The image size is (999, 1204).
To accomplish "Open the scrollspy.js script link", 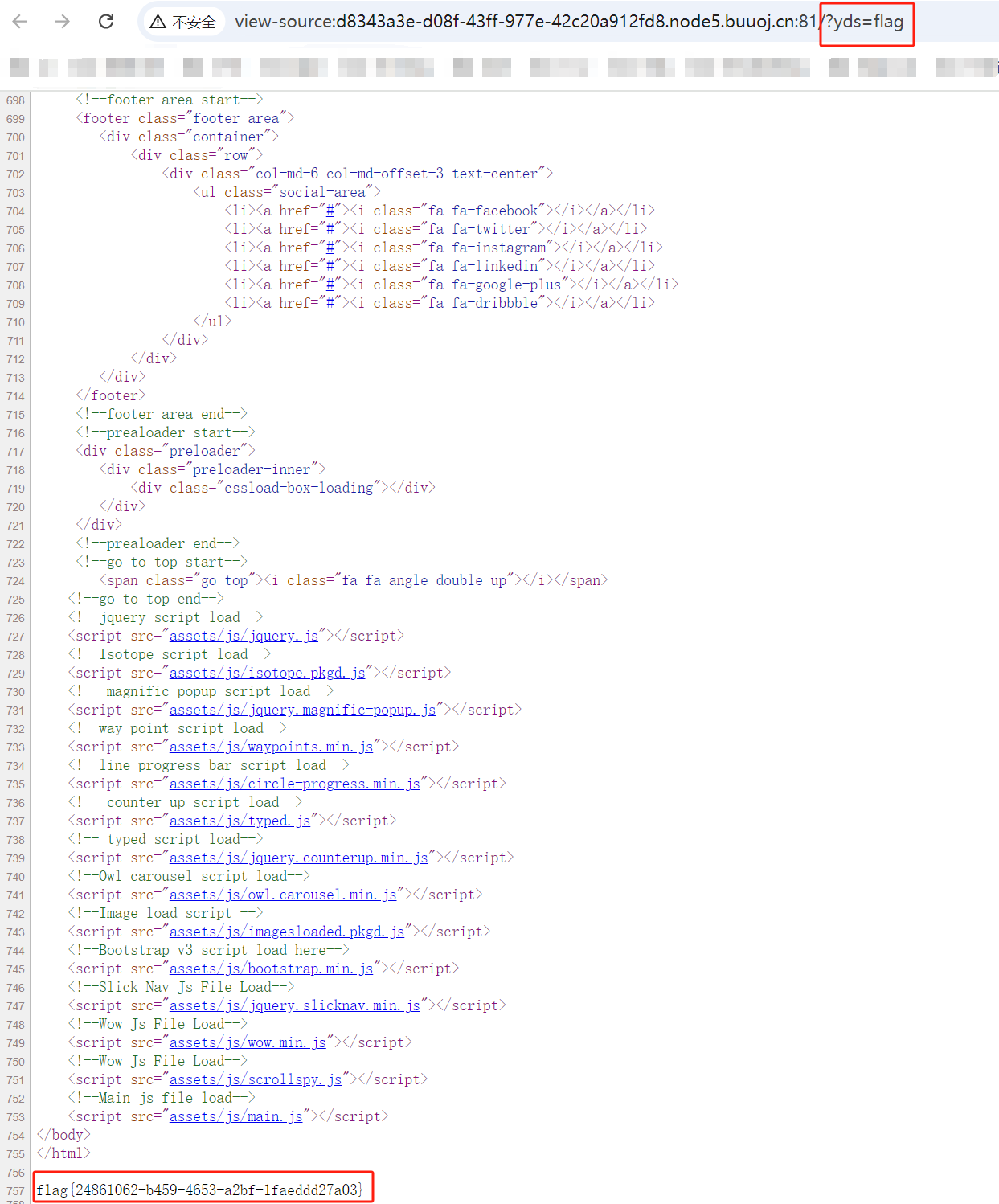I will coord(256,1079).
